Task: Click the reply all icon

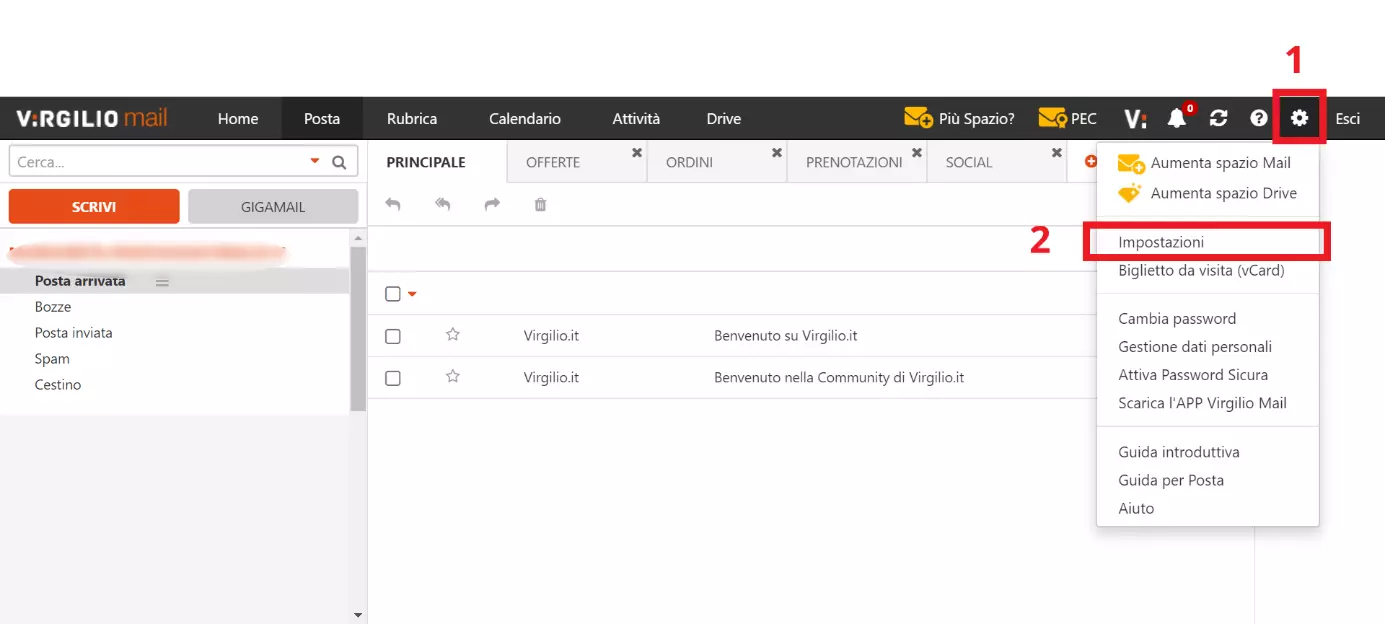Action: [x=442, y=204]
